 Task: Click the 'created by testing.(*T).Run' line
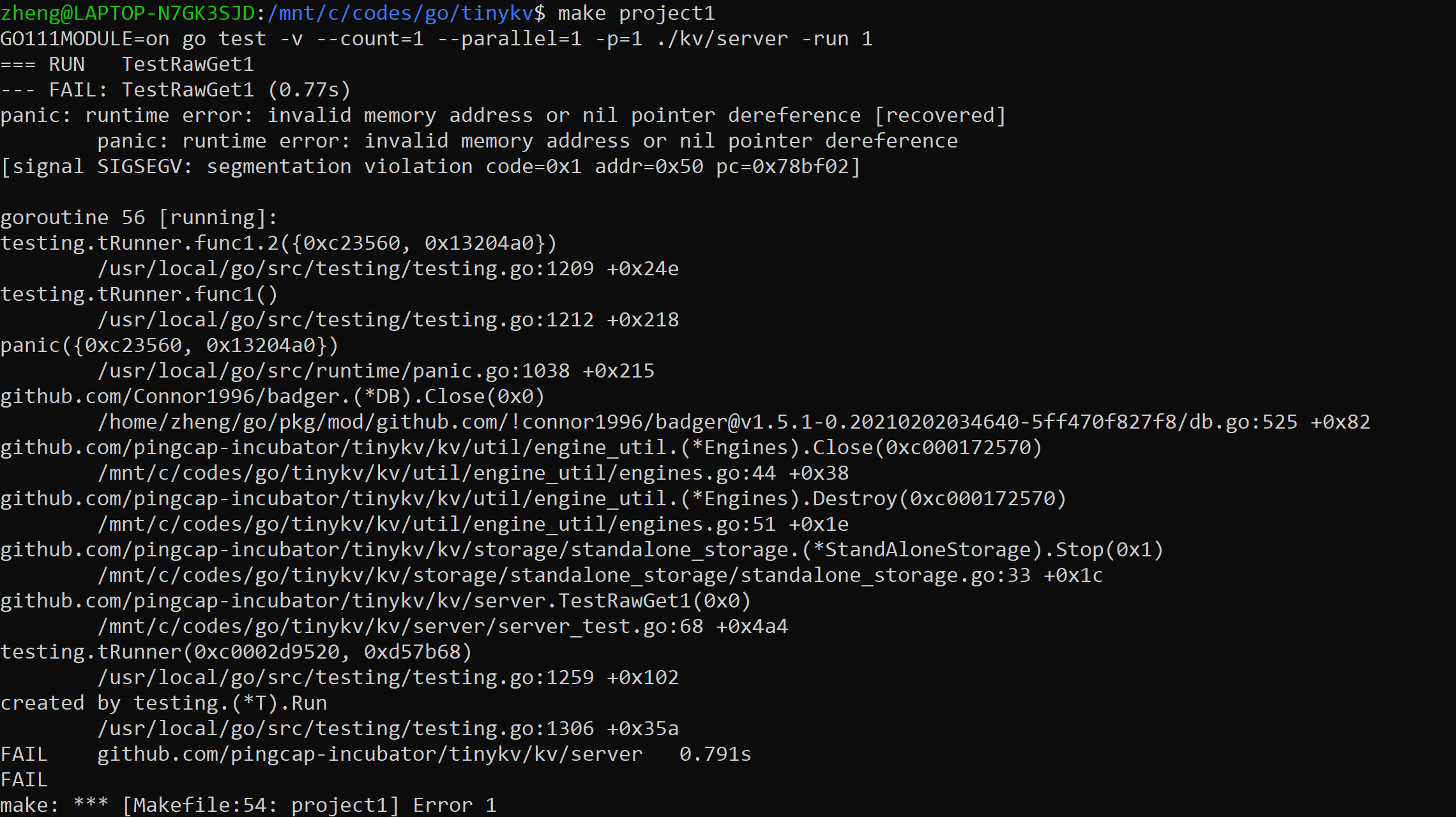(x=163, y=703)
